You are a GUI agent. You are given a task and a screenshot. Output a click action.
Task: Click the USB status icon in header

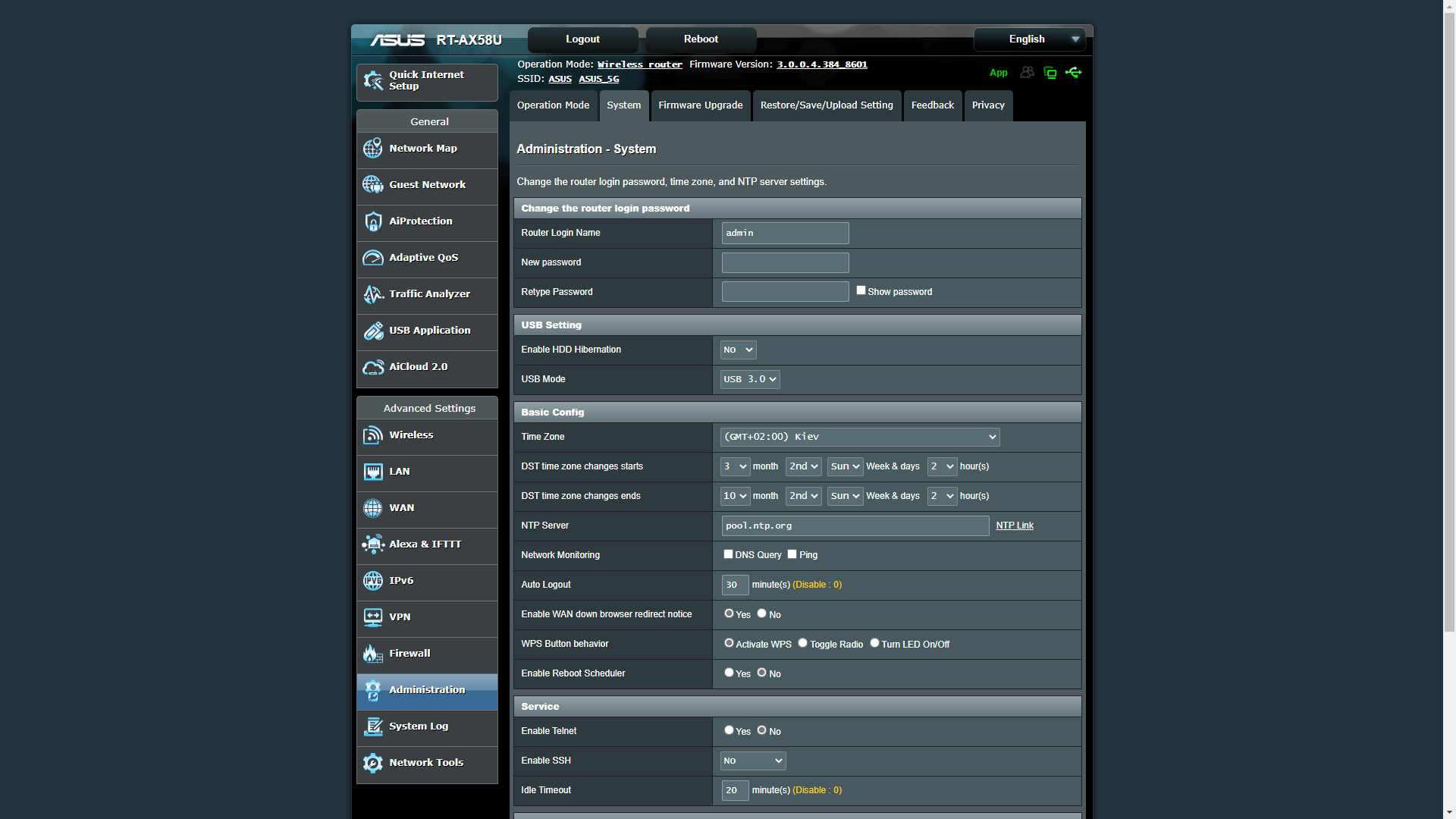1073,73
